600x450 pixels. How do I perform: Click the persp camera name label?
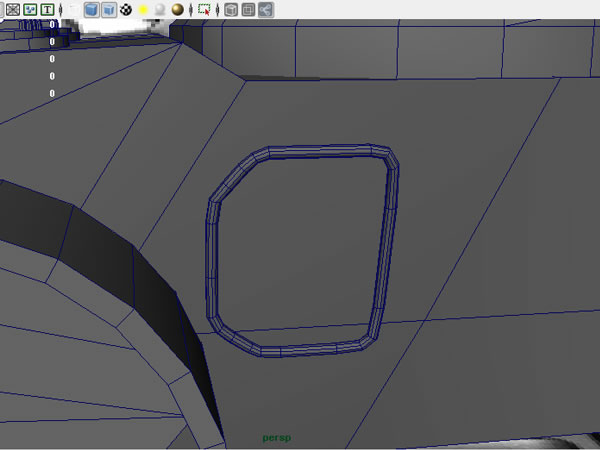(277, 438)
